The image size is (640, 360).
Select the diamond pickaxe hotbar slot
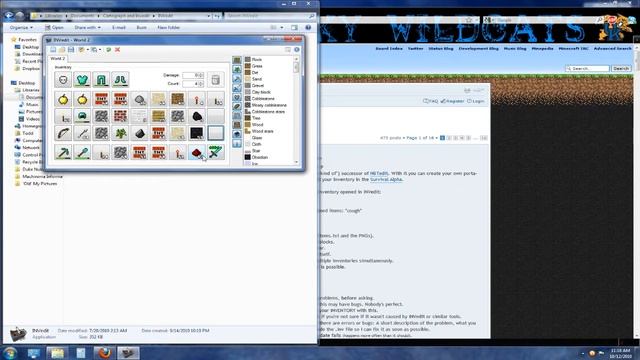point(63,152)
